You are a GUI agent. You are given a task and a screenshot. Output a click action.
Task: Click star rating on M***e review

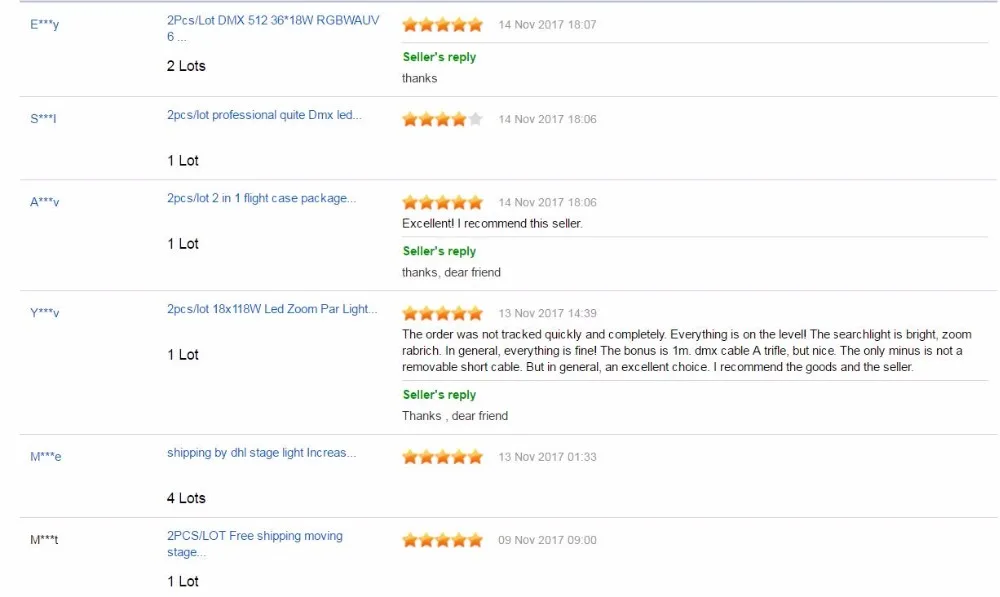(443, 457)
